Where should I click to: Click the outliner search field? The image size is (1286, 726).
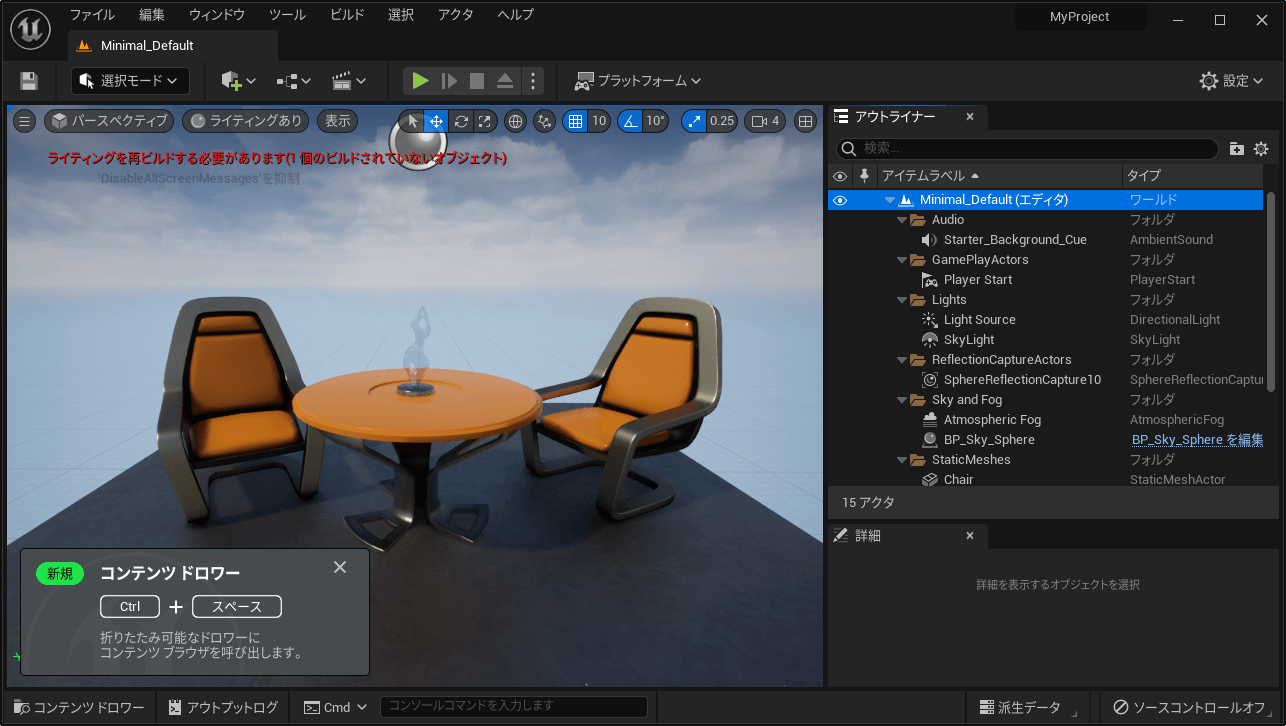1028,148
